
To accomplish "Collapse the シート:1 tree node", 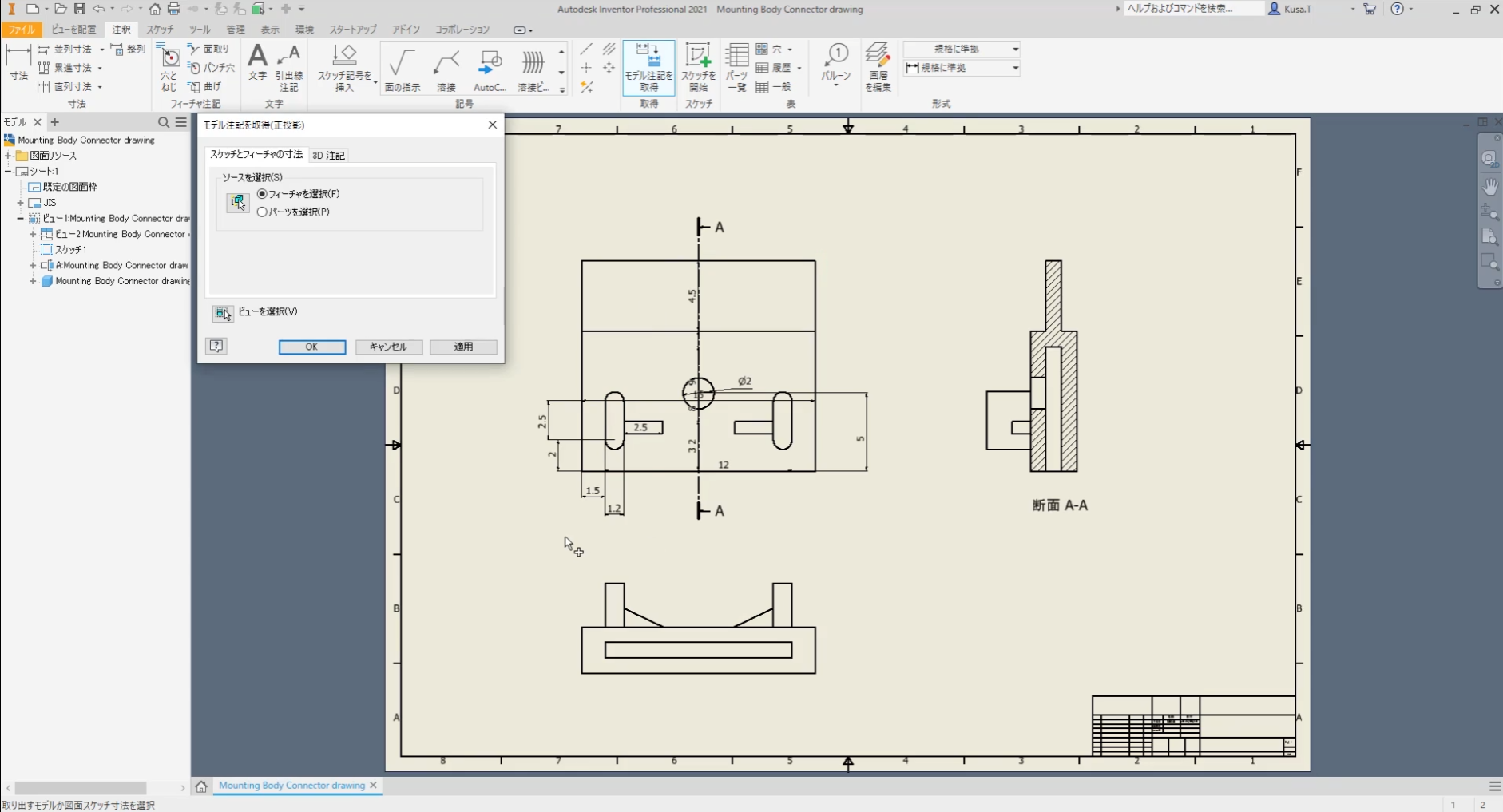I will click(8, 172).
